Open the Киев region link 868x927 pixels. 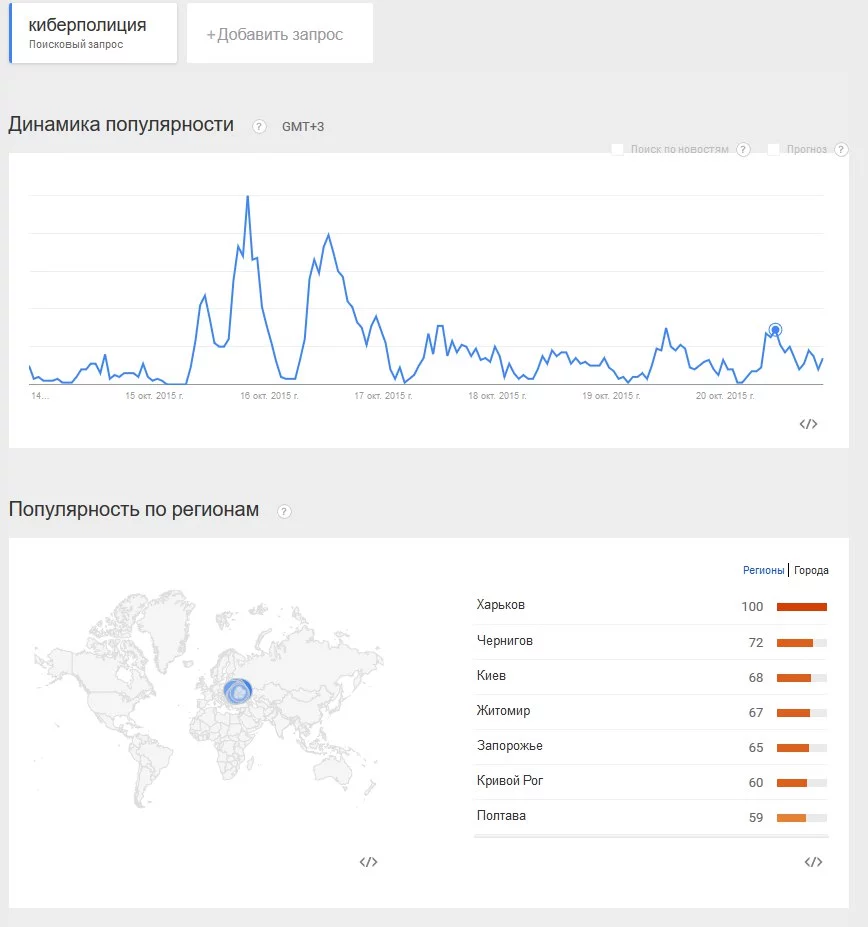coord(492,676)
